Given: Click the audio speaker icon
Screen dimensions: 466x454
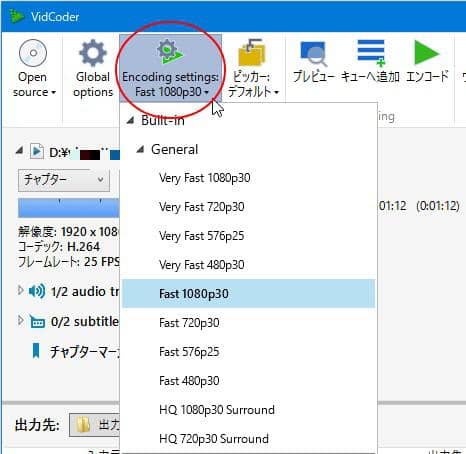Looking at the screenshot, I should click(37, 291).
